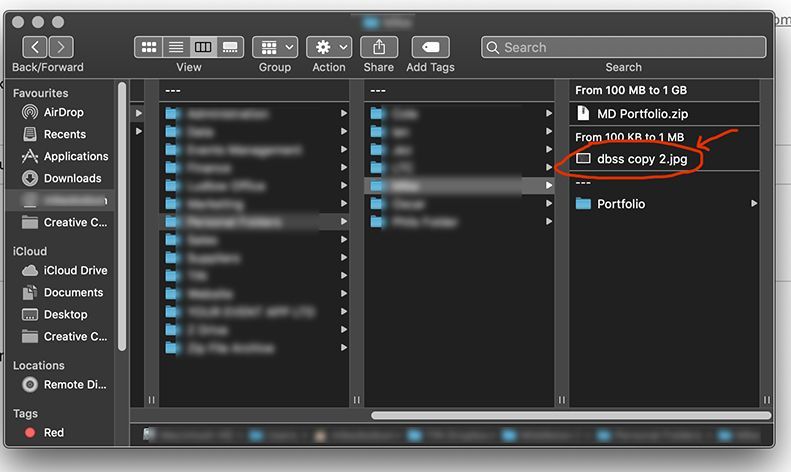Expand the Portfolio folder arrow

pos(754,204)
